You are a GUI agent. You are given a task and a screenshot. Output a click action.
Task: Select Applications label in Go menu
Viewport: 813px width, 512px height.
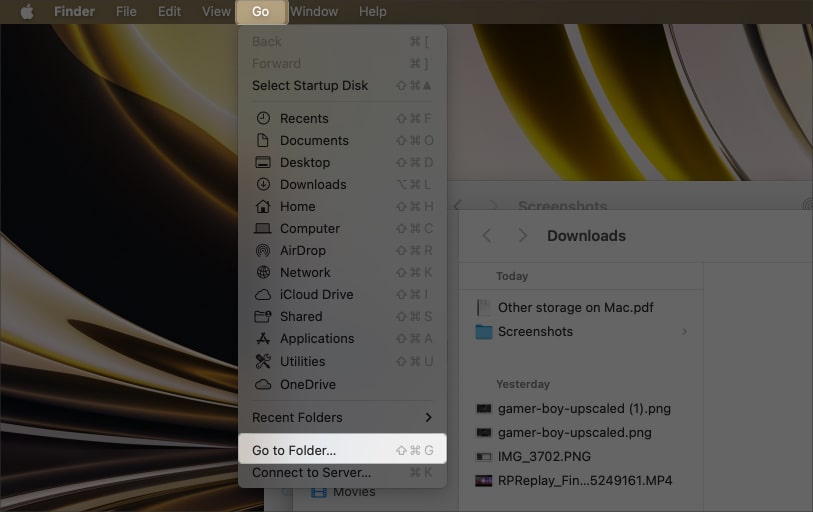coord(317,339)
